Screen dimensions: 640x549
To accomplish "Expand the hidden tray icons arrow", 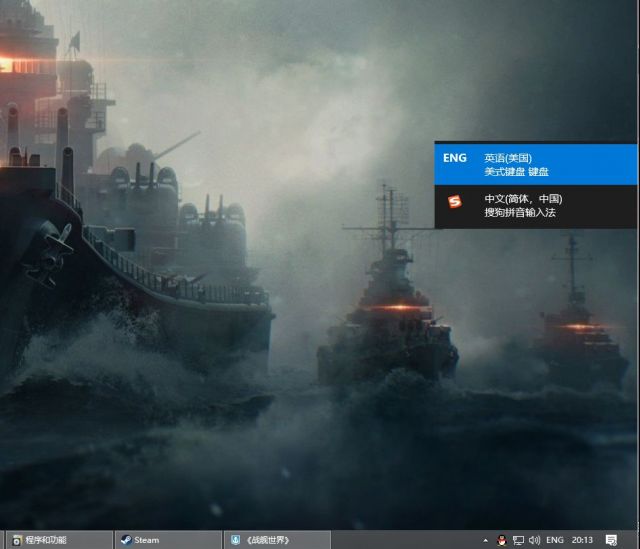I will point(485,540).
